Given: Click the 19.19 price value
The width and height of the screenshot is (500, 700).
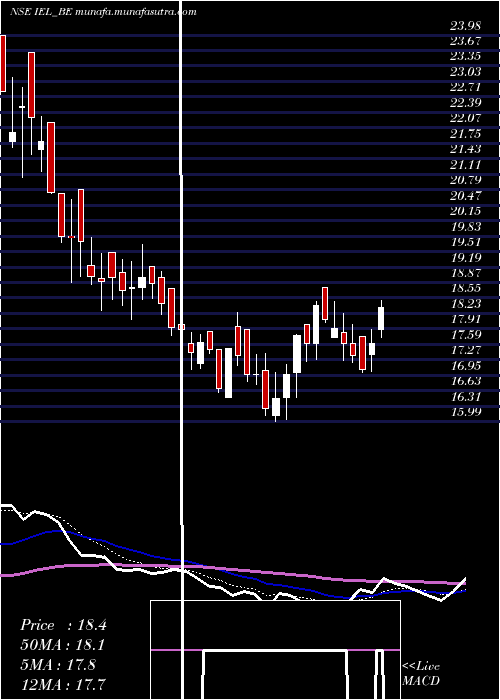Looking at the screenshot, I should (466, 258).
